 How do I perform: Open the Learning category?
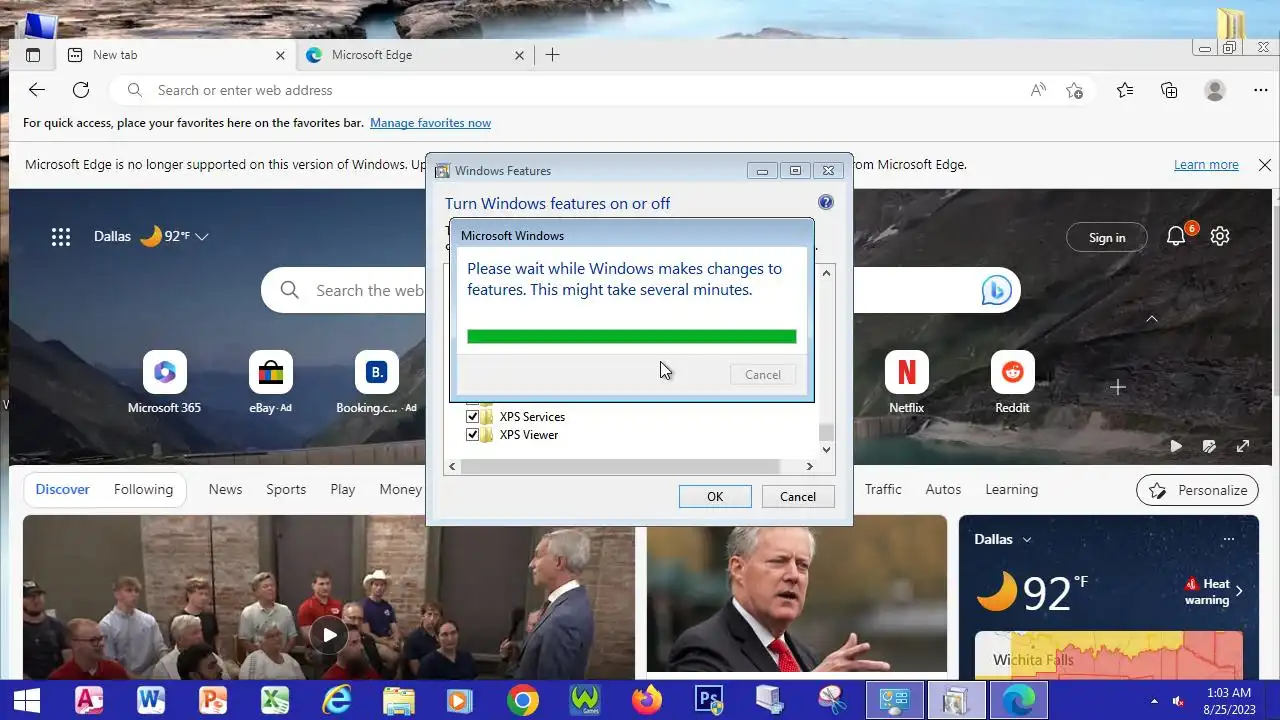click(1011, 489)
